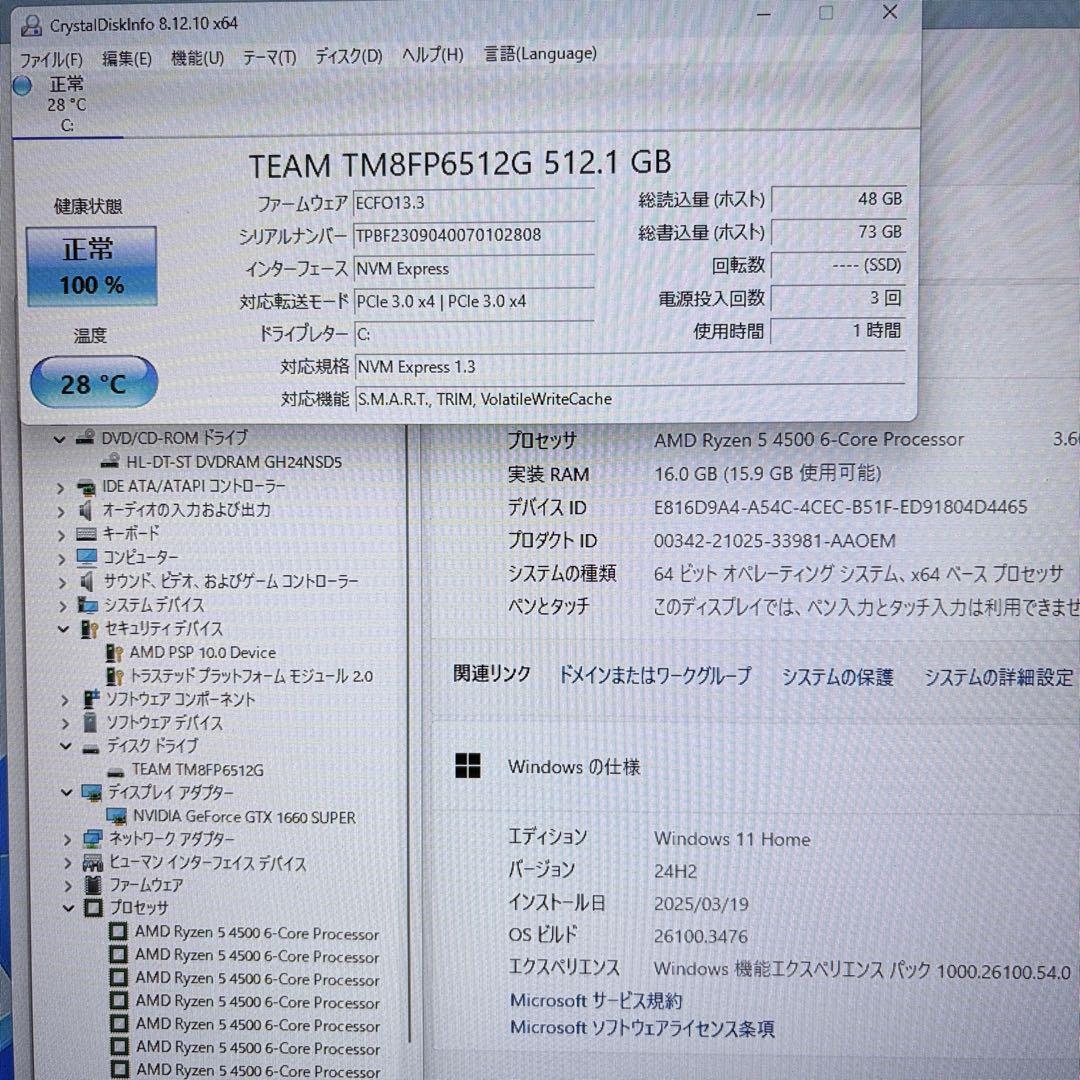Click the firmware field ECFO13.3
This screenshot has height=1080, width=1080.
point(473,203)
